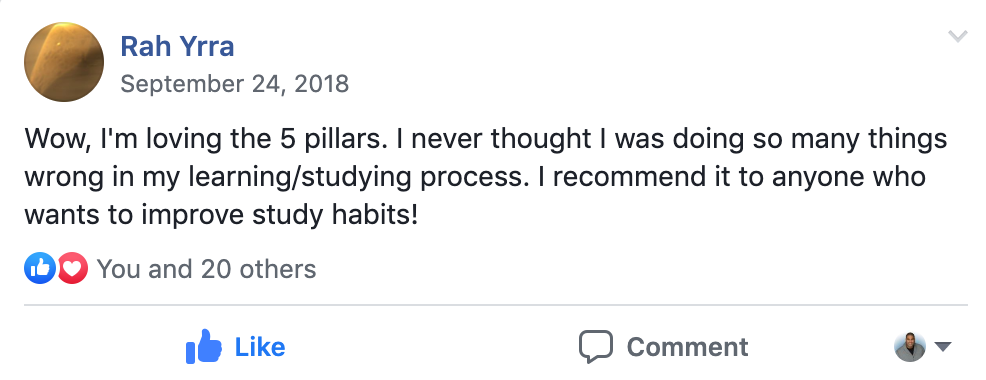Click the red heart reaction icon

pyautogui.click(x=72, y=269)
